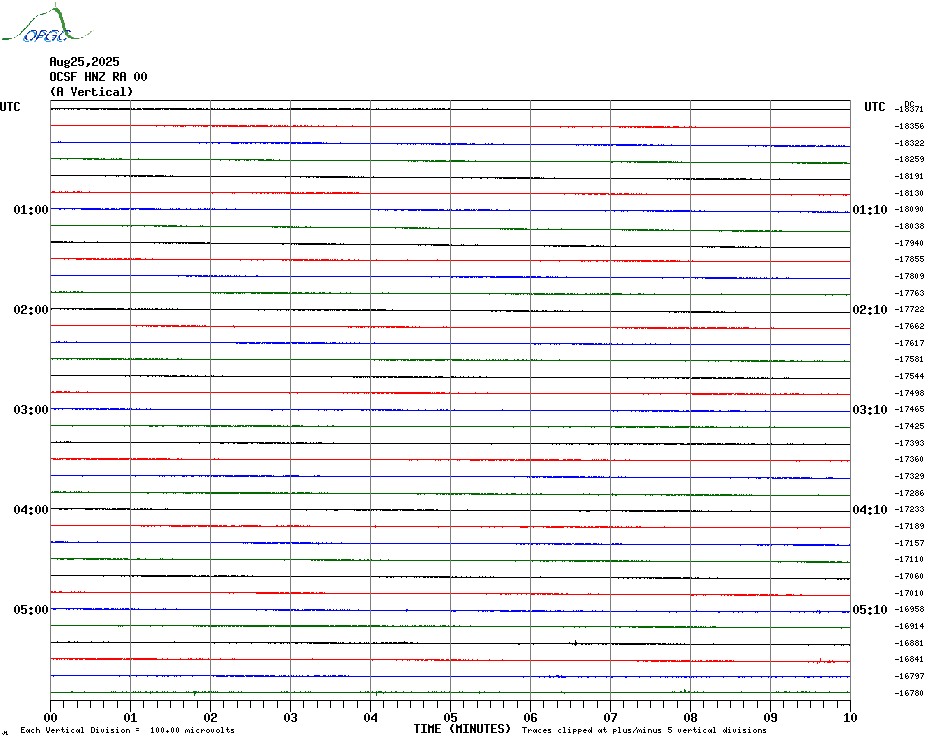930x744 pixels.
Task: Click DC offset value -17360
Action: click(909, 459)
